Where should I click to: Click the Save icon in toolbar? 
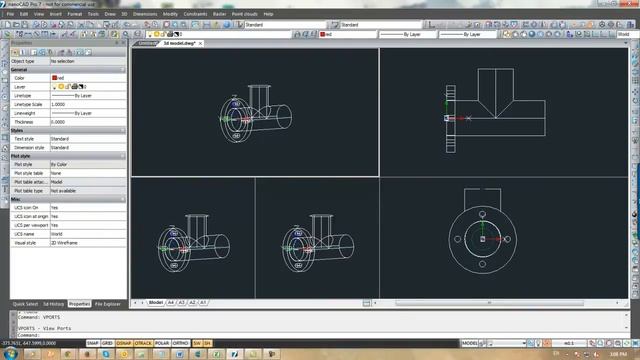[x=25, y=25]
